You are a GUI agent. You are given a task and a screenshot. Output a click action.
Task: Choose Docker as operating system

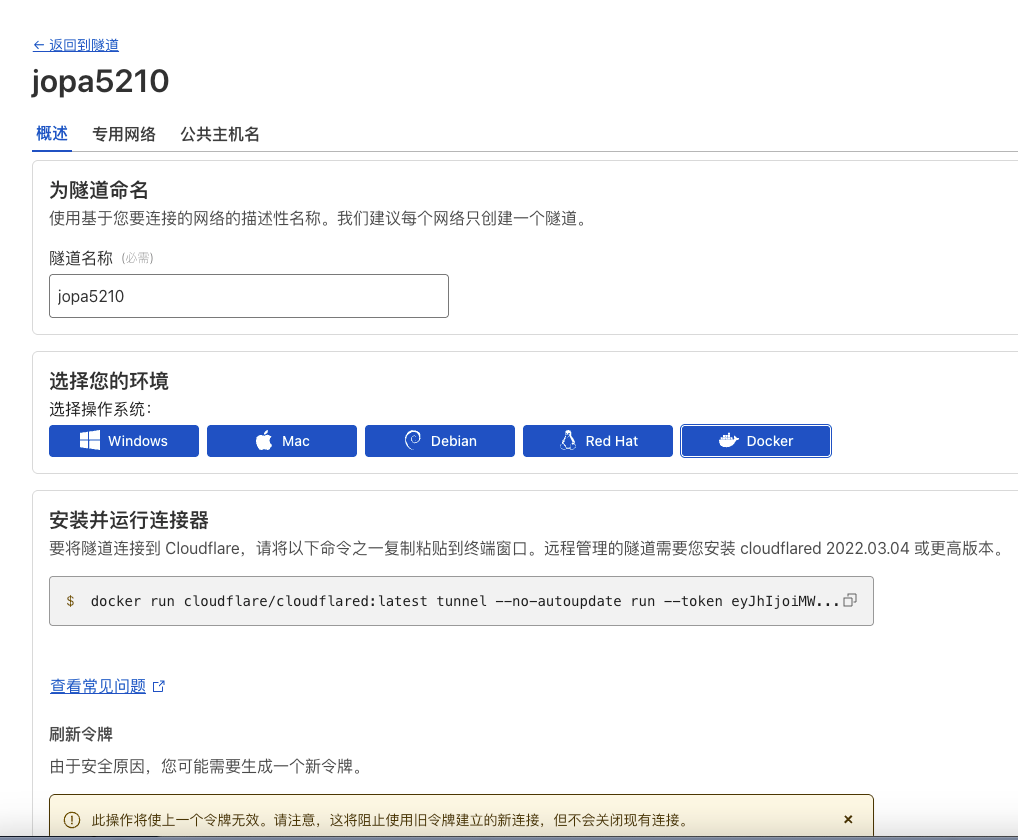pos(756,441)
